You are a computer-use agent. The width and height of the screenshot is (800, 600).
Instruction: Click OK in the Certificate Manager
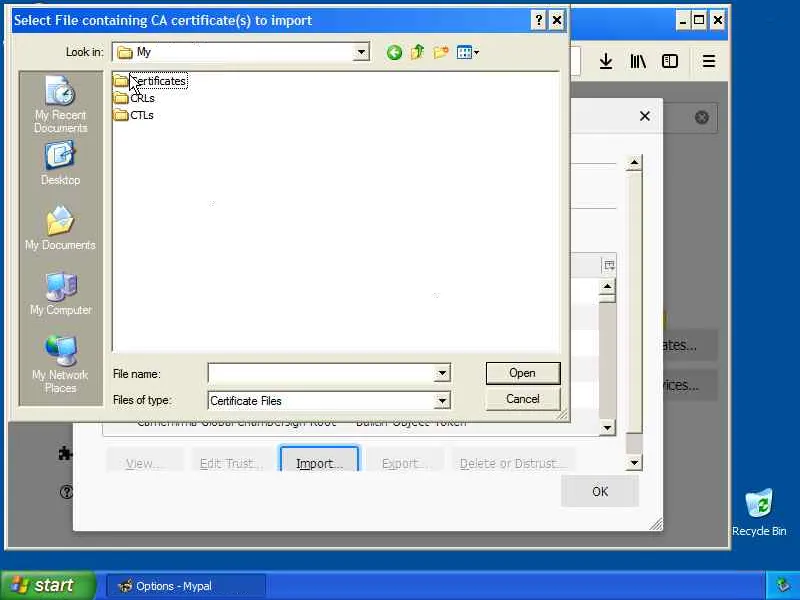click(600, 491)
